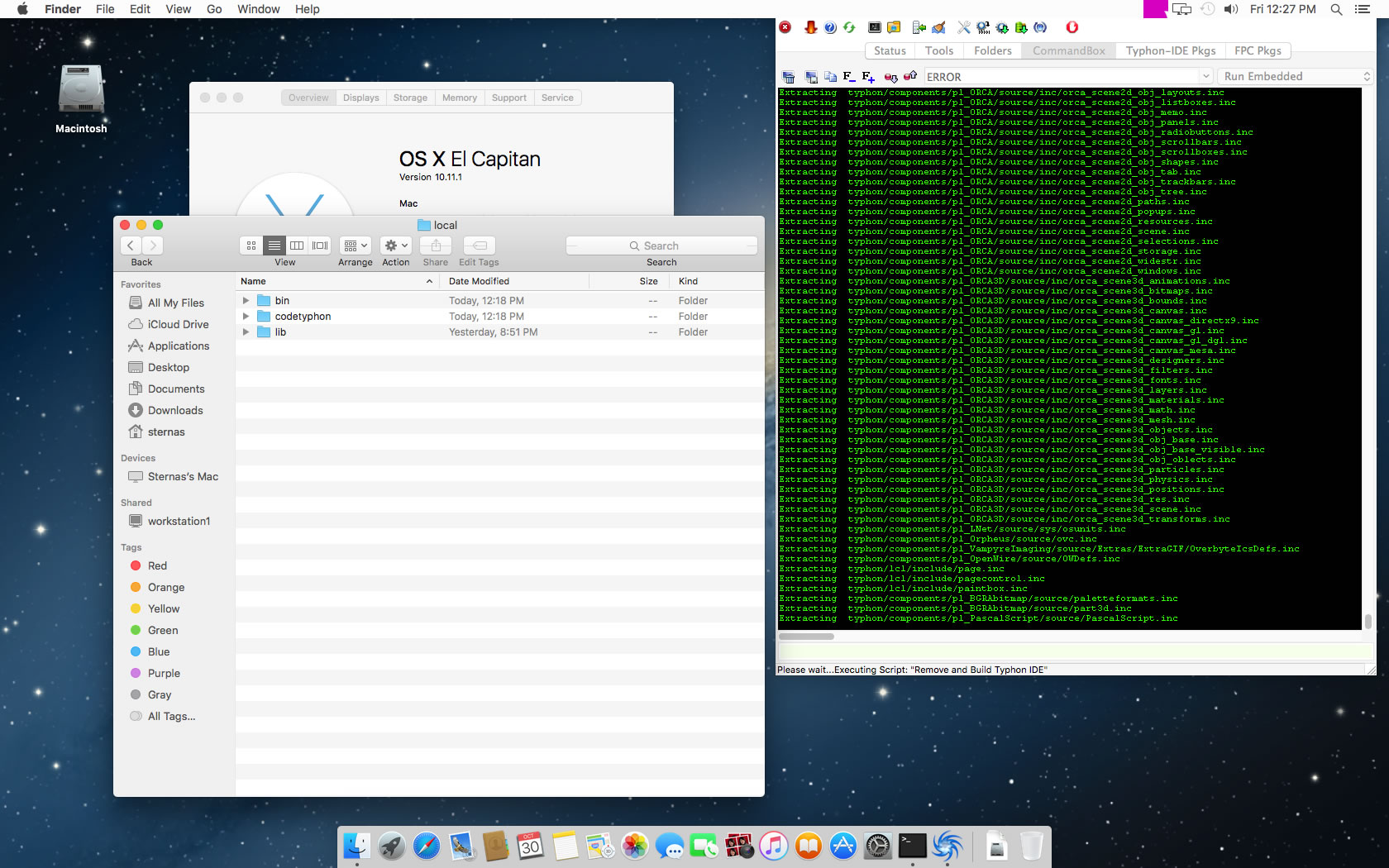Select the Green tag in sidebar
This screenshot has width=1389, height=868.
click(163, 630)
